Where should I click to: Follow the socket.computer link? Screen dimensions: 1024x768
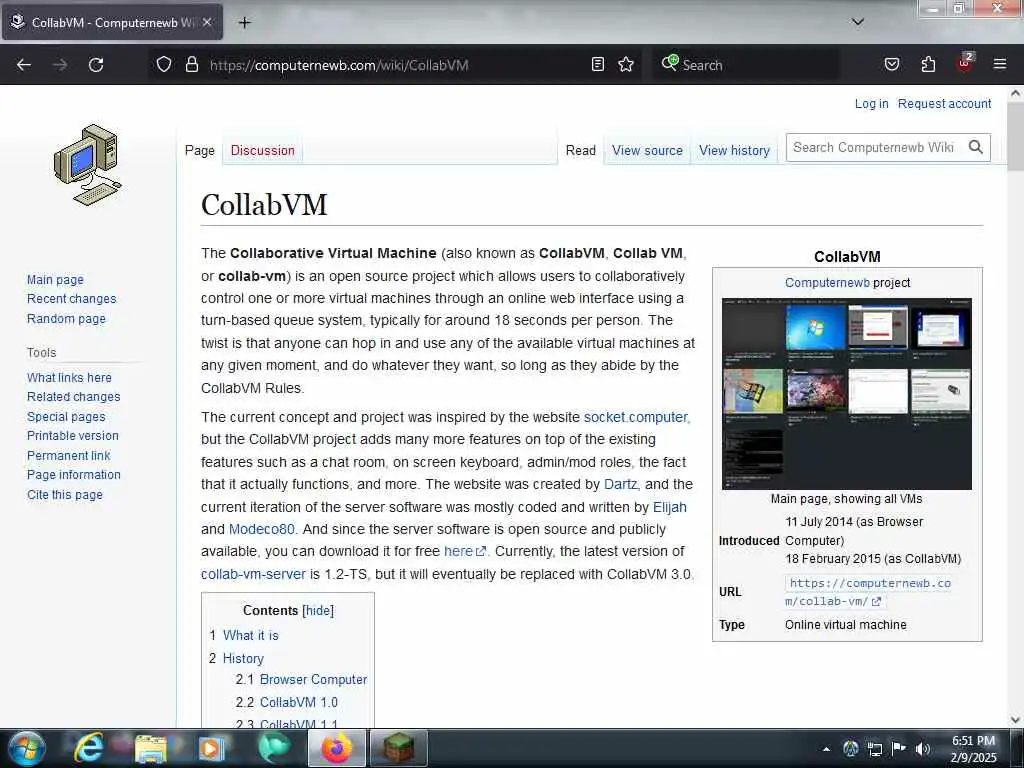pos(635,417)
